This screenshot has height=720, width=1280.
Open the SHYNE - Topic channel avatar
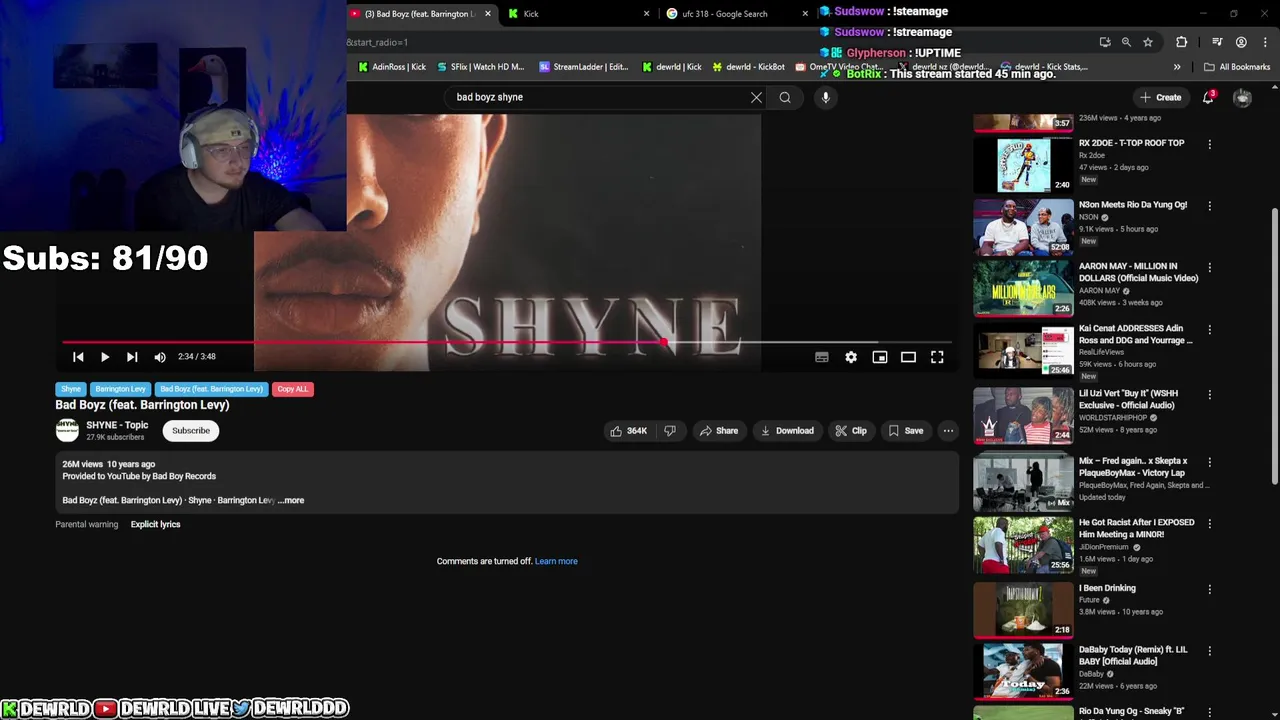coord(67,430)
